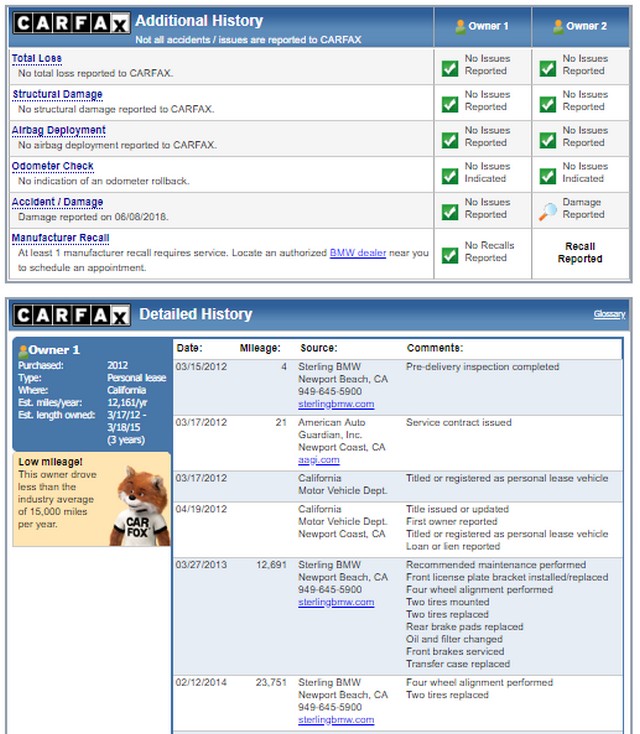Image resolution: width=640 pixels, height=734 pixels.
Task: Click the Owner 1 person icon in column header
Action: 460,27
